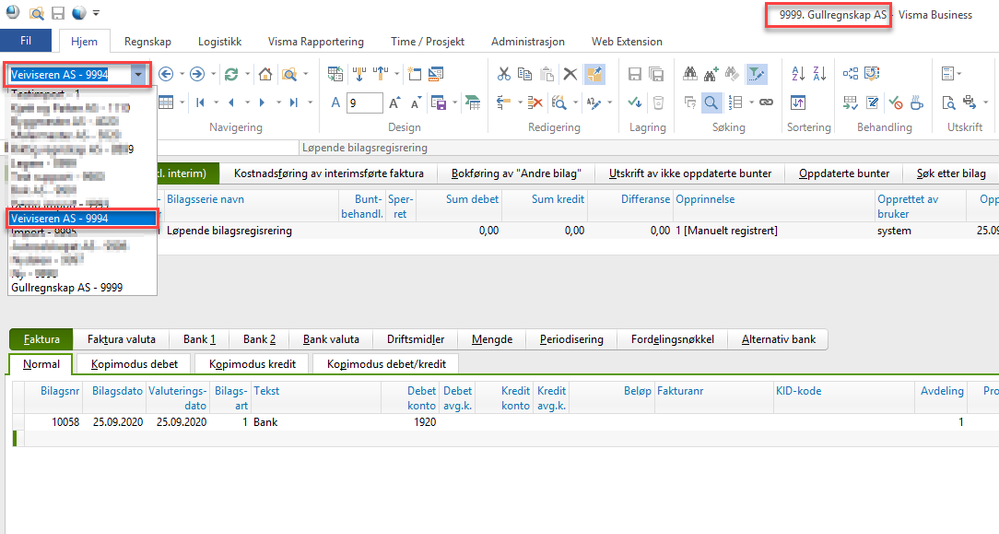Click the Cut scissors icon in Redigering
The image size is (999, 534).
point(504,74)
